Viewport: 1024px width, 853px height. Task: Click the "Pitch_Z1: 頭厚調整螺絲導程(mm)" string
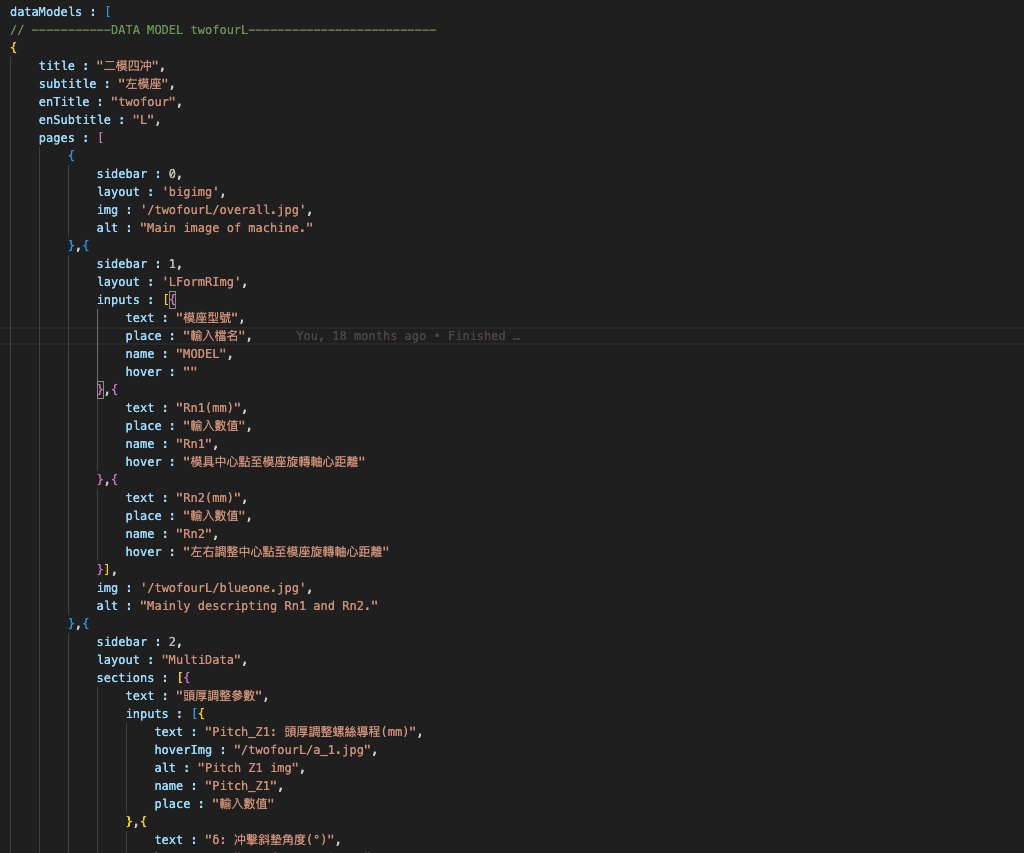coord(311,732)
